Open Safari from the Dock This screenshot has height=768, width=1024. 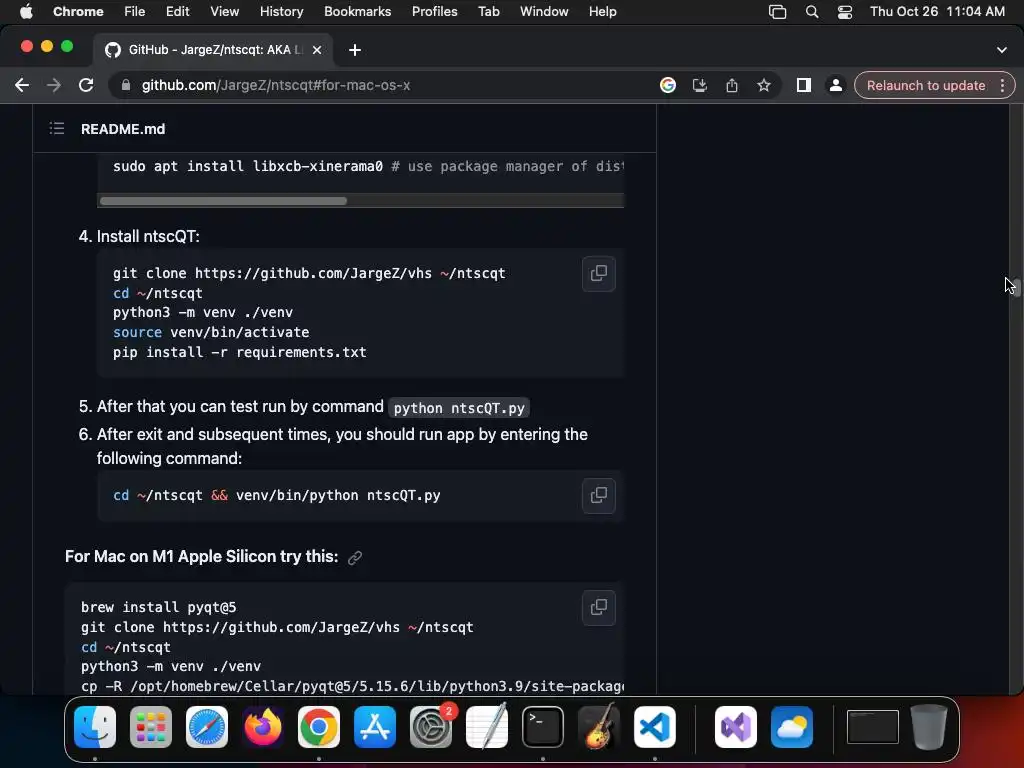pos(207,727)
